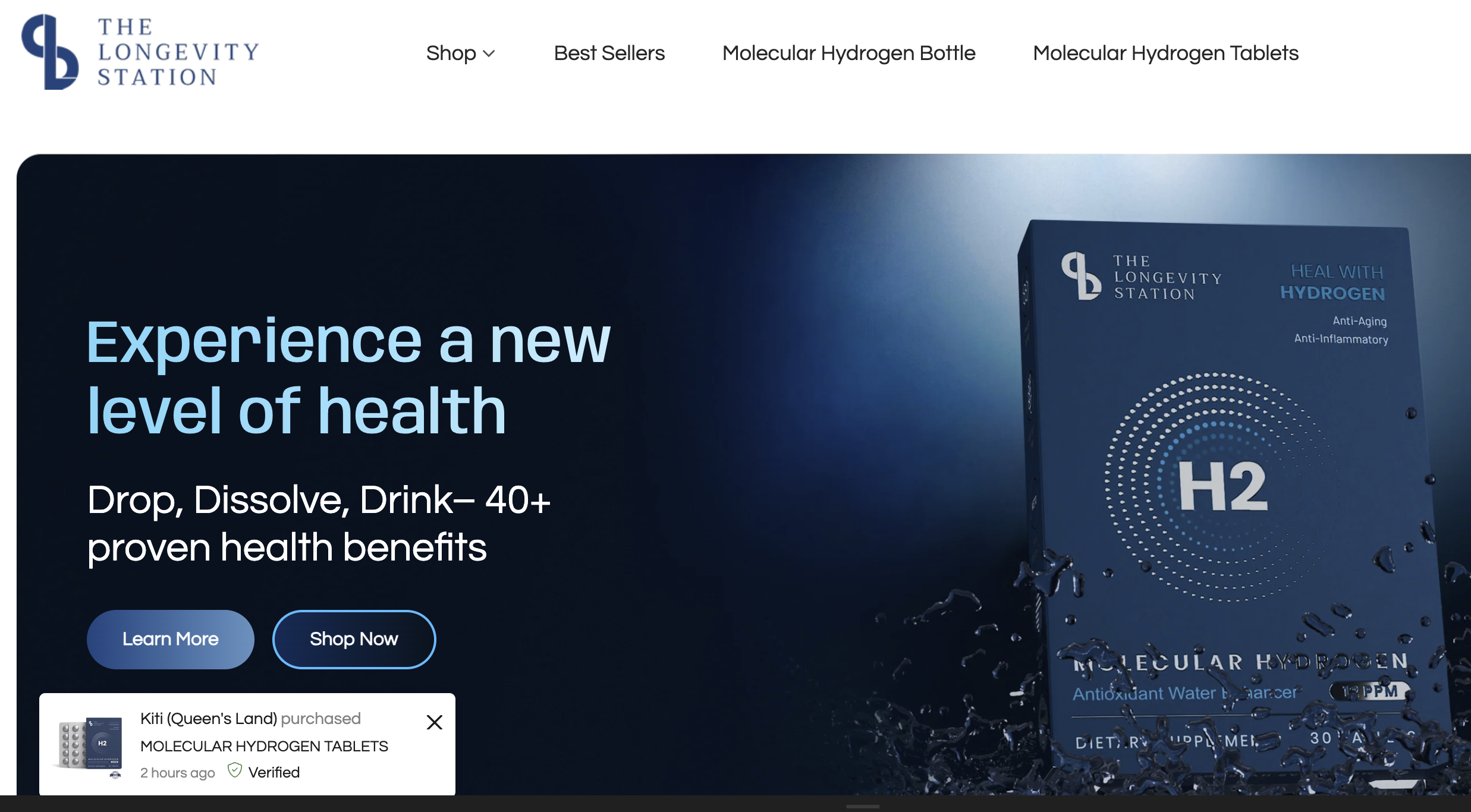Open MOLECULAR HYDROGEN TABLETS link in popup
The height and width of the screenshot is (812, 1471).
point(264,746)
